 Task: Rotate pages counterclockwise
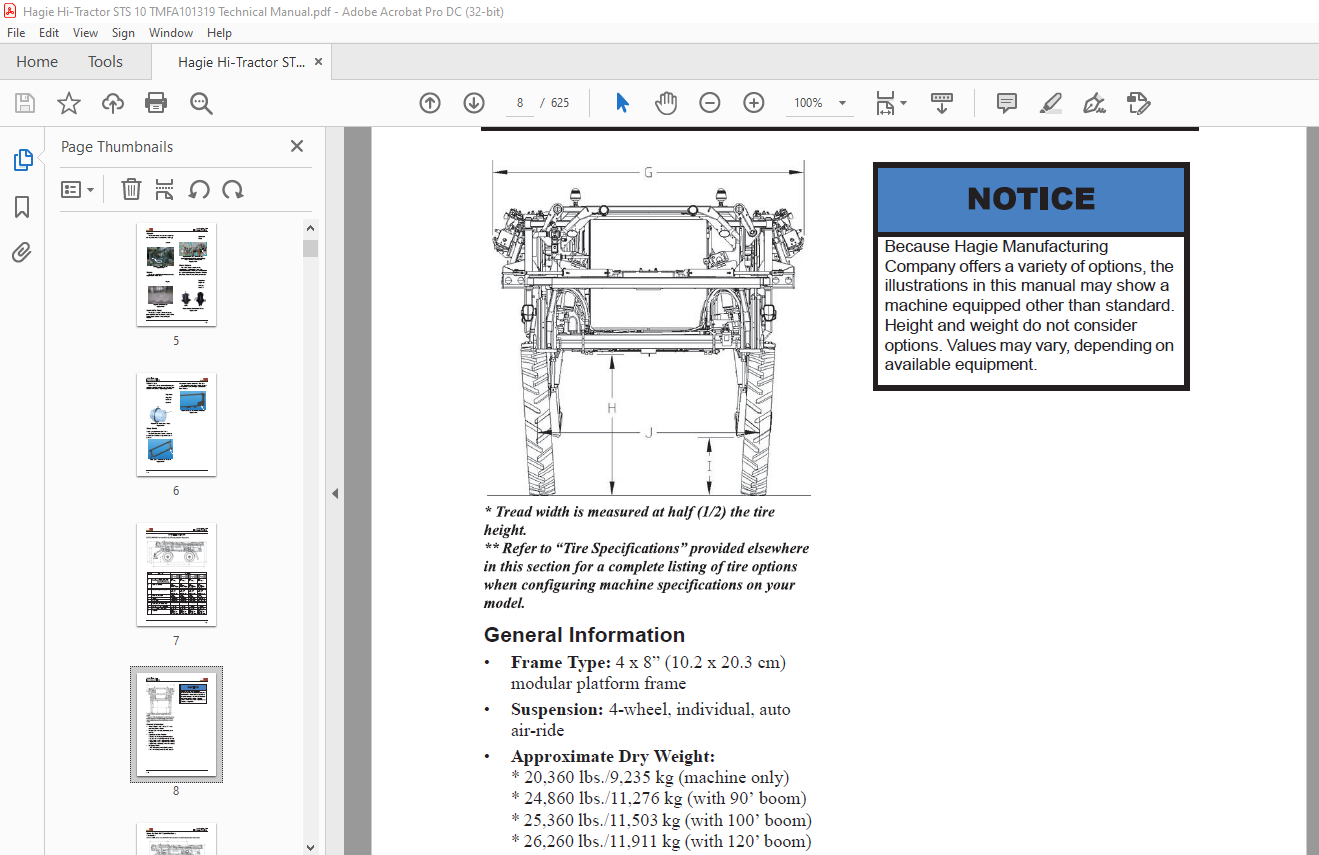click(199, 189)
